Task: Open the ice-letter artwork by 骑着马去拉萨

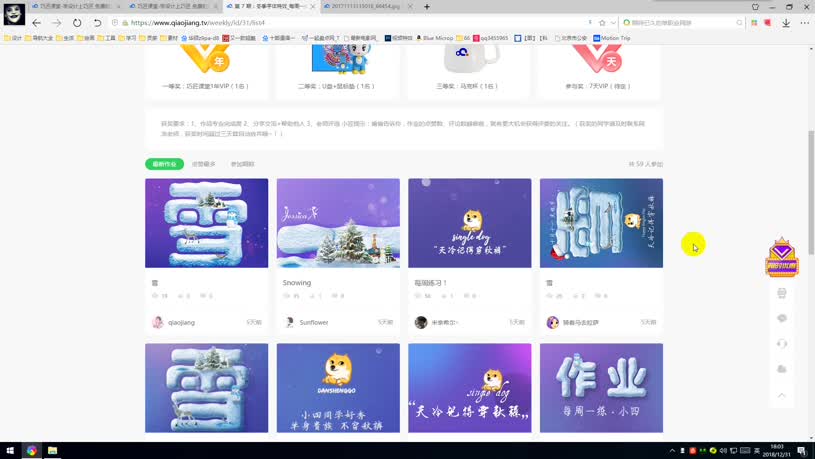Action: click(601, 223)
